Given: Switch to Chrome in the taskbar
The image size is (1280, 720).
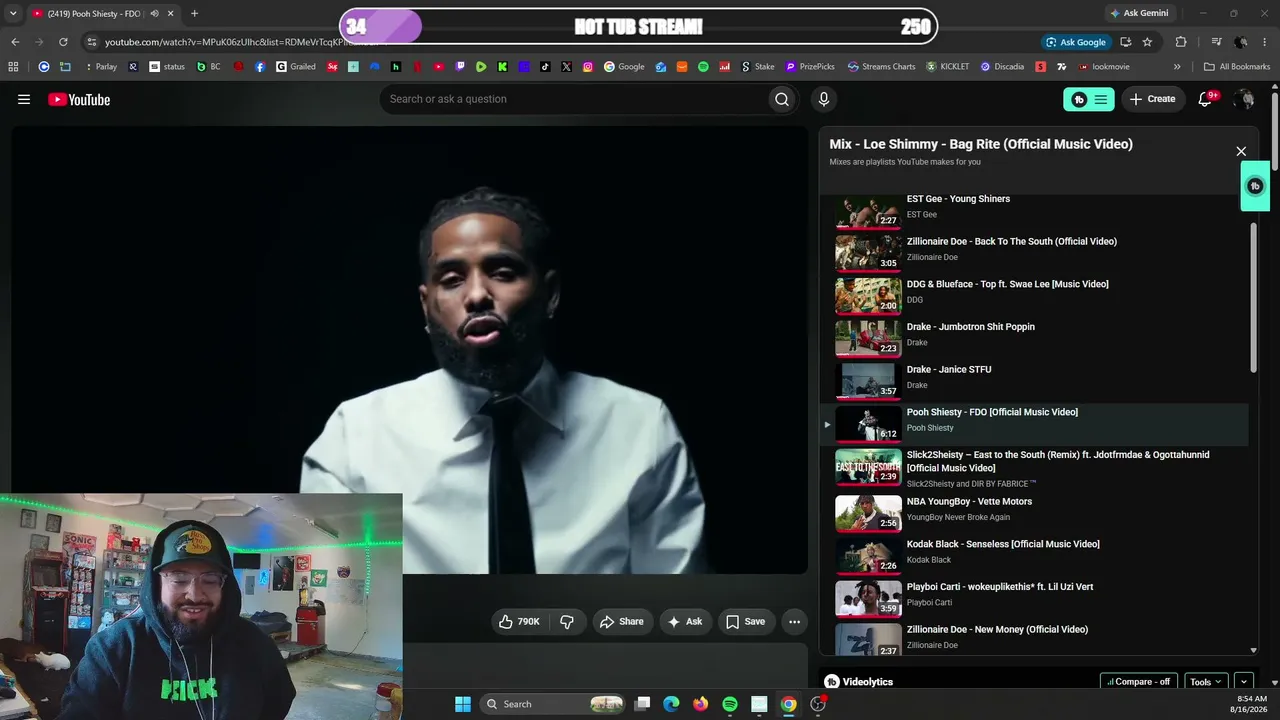Looking at the screenshot, I should (x=789, y=704).
